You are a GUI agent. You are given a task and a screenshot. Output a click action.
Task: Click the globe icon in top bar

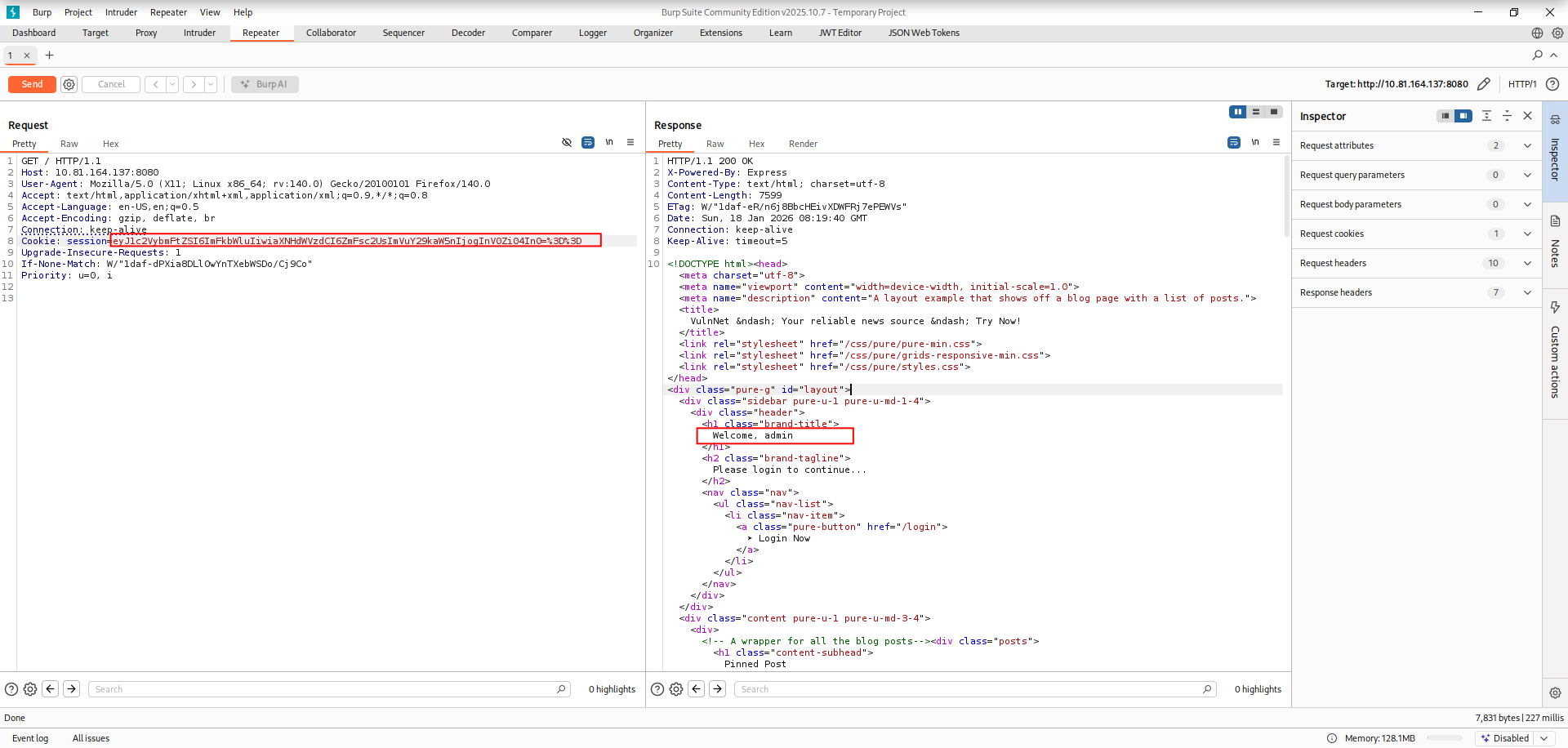tap(1537, 33)
